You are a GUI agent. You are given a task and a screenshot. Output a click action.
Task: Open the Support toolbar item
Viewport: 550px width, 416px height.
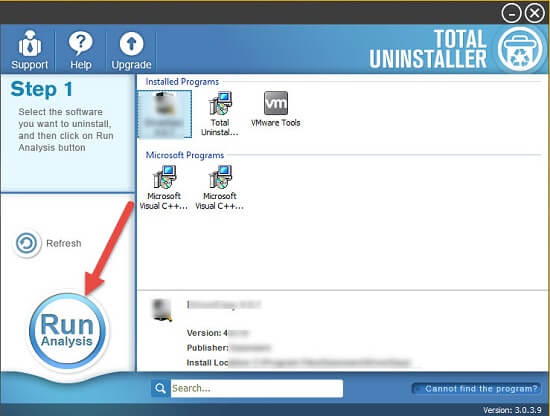pyautogui.click(x=29, y=50)
